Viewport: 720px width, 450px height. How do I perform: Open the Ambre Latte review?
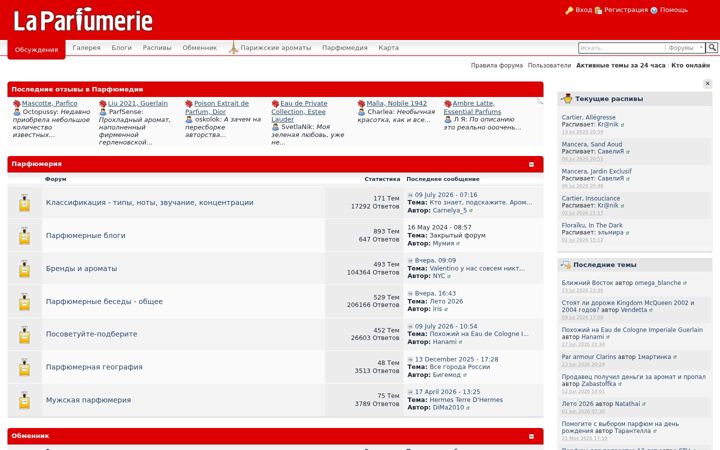pyautogui.click(x=472, y=107)
